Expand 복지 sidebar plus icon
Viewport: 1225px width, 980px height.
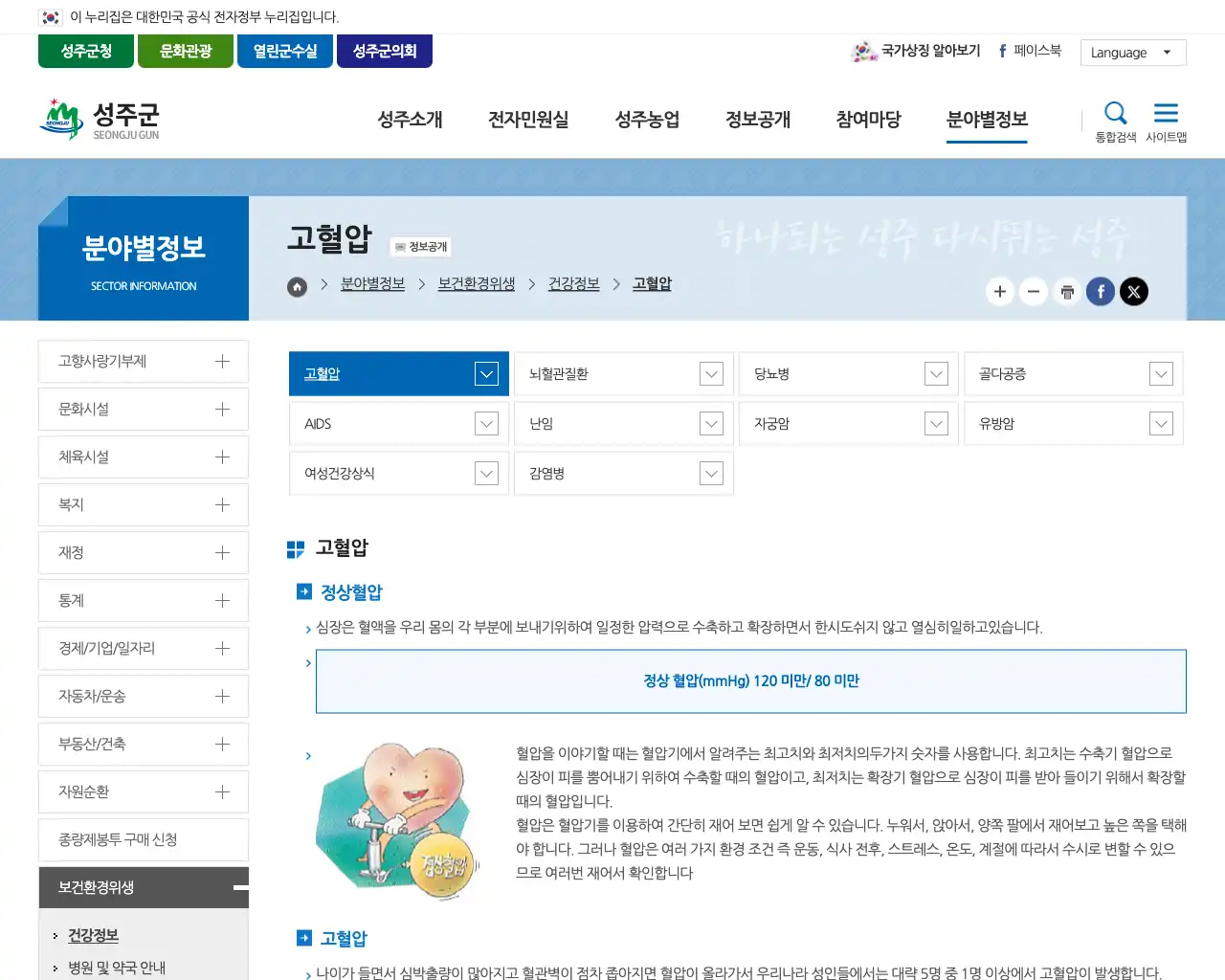pyautogui.click(x=222, y=505)
